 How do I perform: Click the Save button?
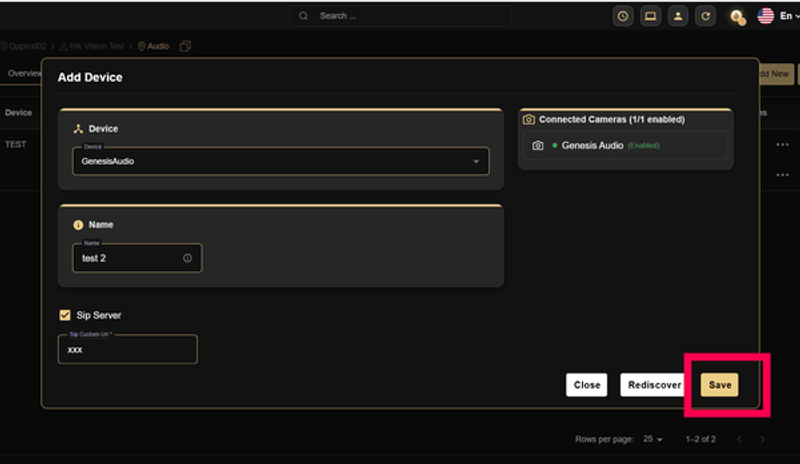[719, 385]
